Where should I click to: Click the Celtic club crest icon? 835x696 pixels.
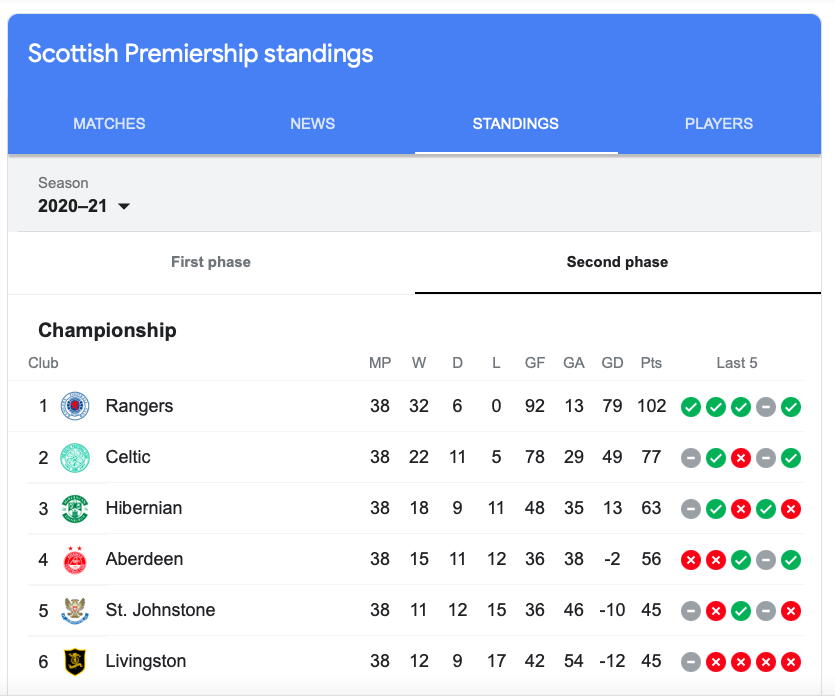click(x=75, y=457)
